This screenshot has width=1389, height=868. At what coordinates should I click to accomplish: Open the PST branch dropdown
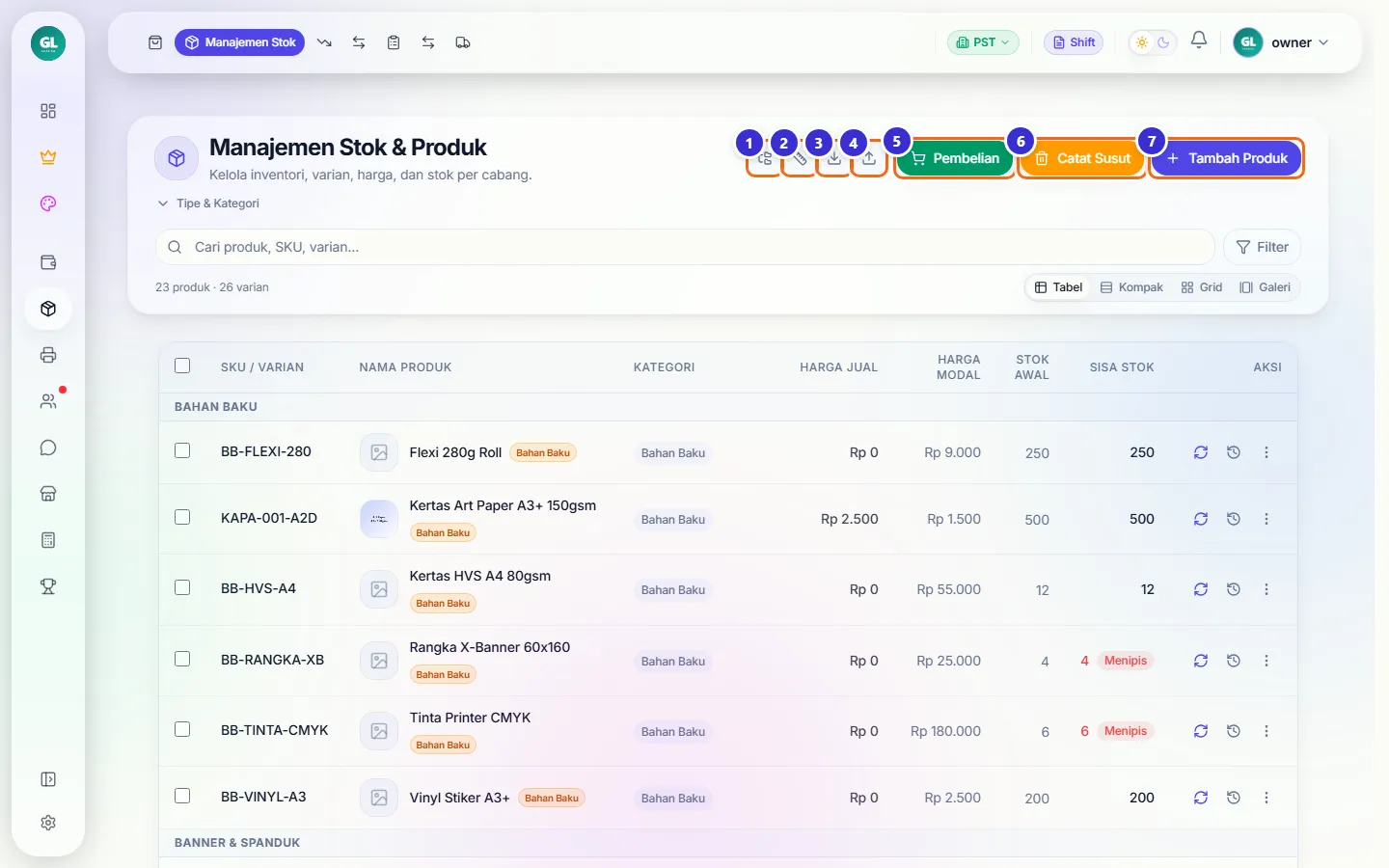click(983, 42)
